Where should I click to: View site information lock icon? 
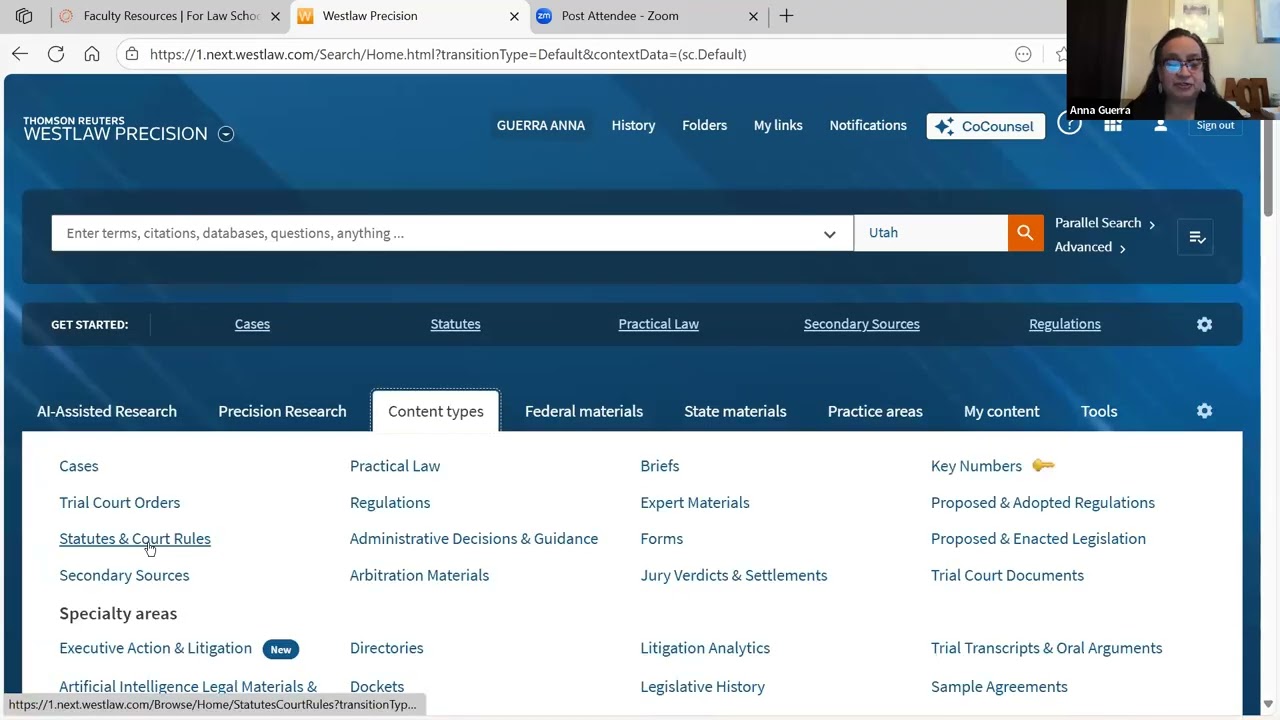132,54
